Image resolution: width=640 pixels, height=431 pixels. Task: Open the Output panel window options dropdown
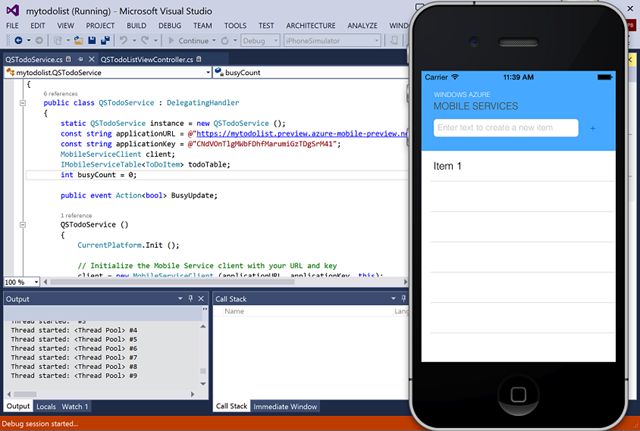180,299
